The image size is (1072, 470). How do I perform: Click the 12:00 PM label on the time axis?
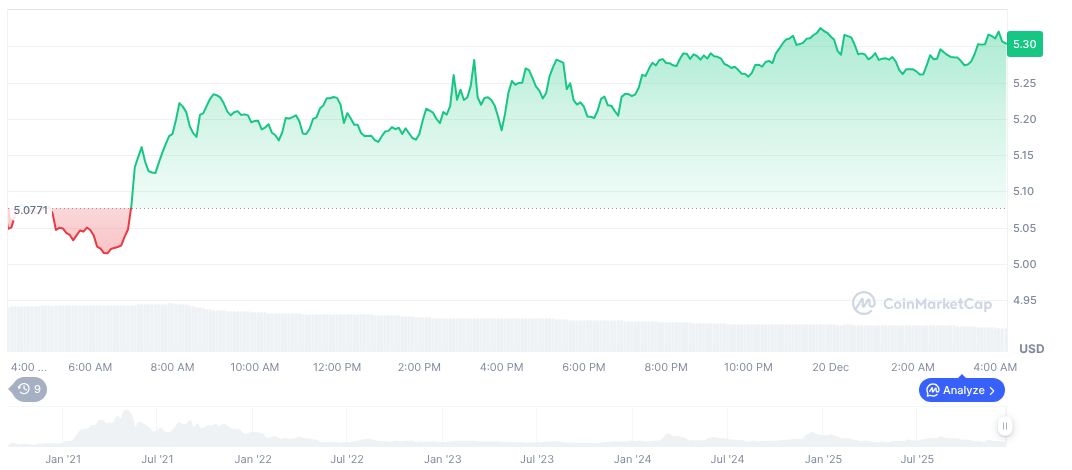pyautogui.click(x=336, y=367)
